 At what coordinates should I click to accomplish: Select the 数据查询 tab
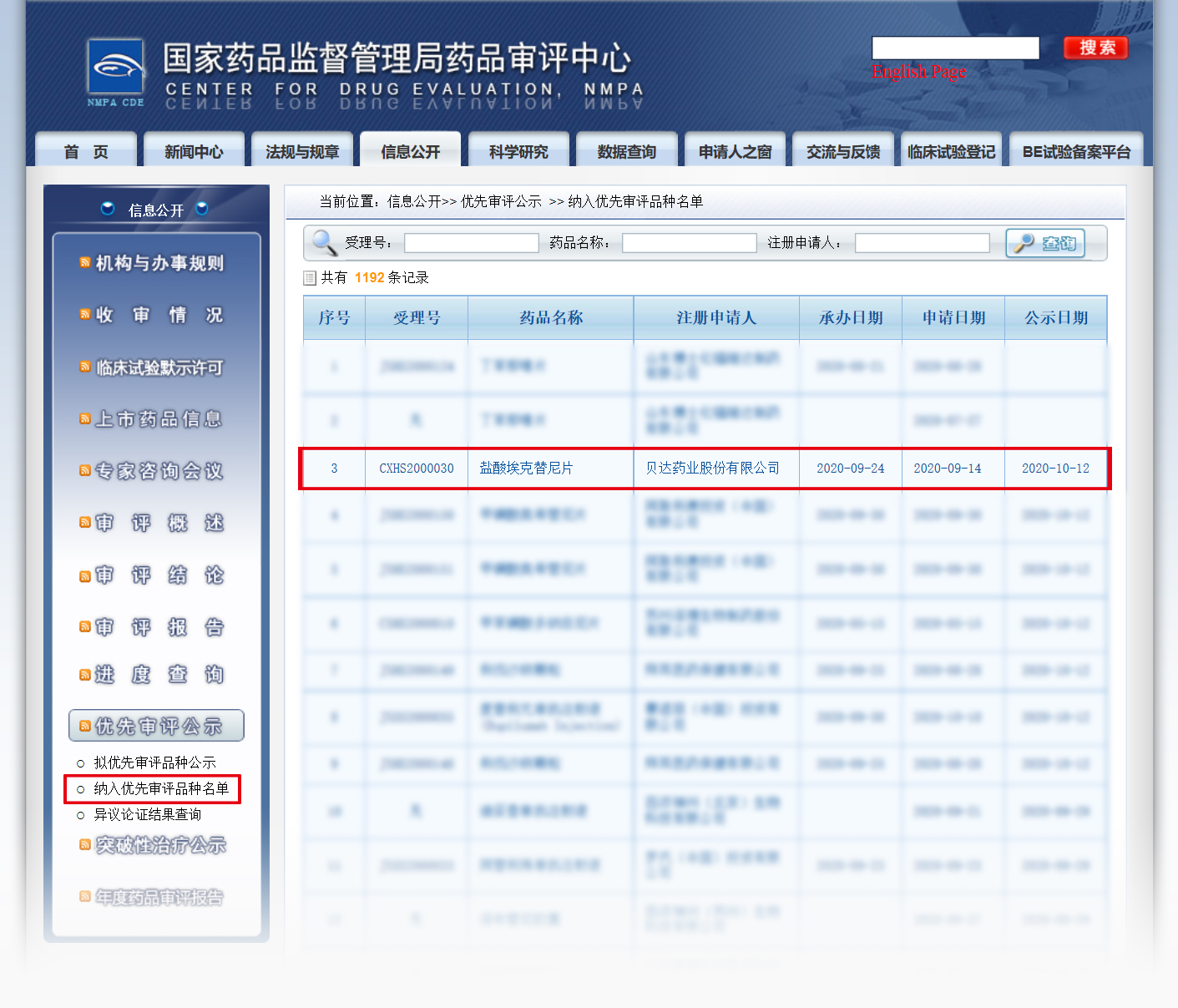coord(626,151)
